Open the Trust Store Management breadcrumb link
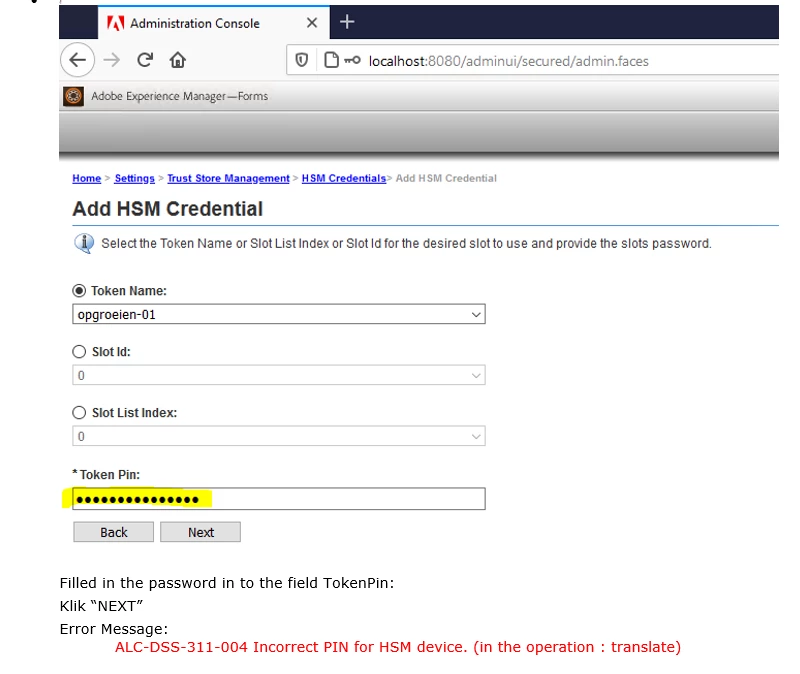Screen dimensions: 800x674 coord(228,179)
